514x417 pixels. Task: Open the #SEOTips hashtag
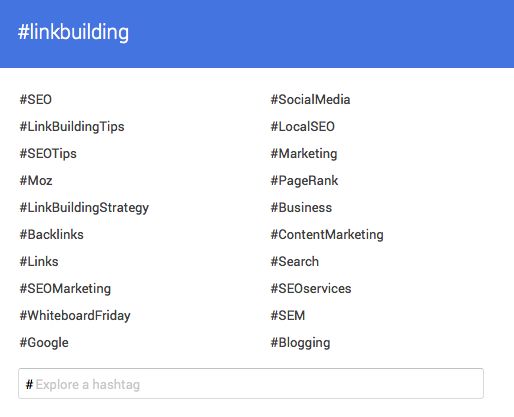pyautogui.click(x=48, y=154)
